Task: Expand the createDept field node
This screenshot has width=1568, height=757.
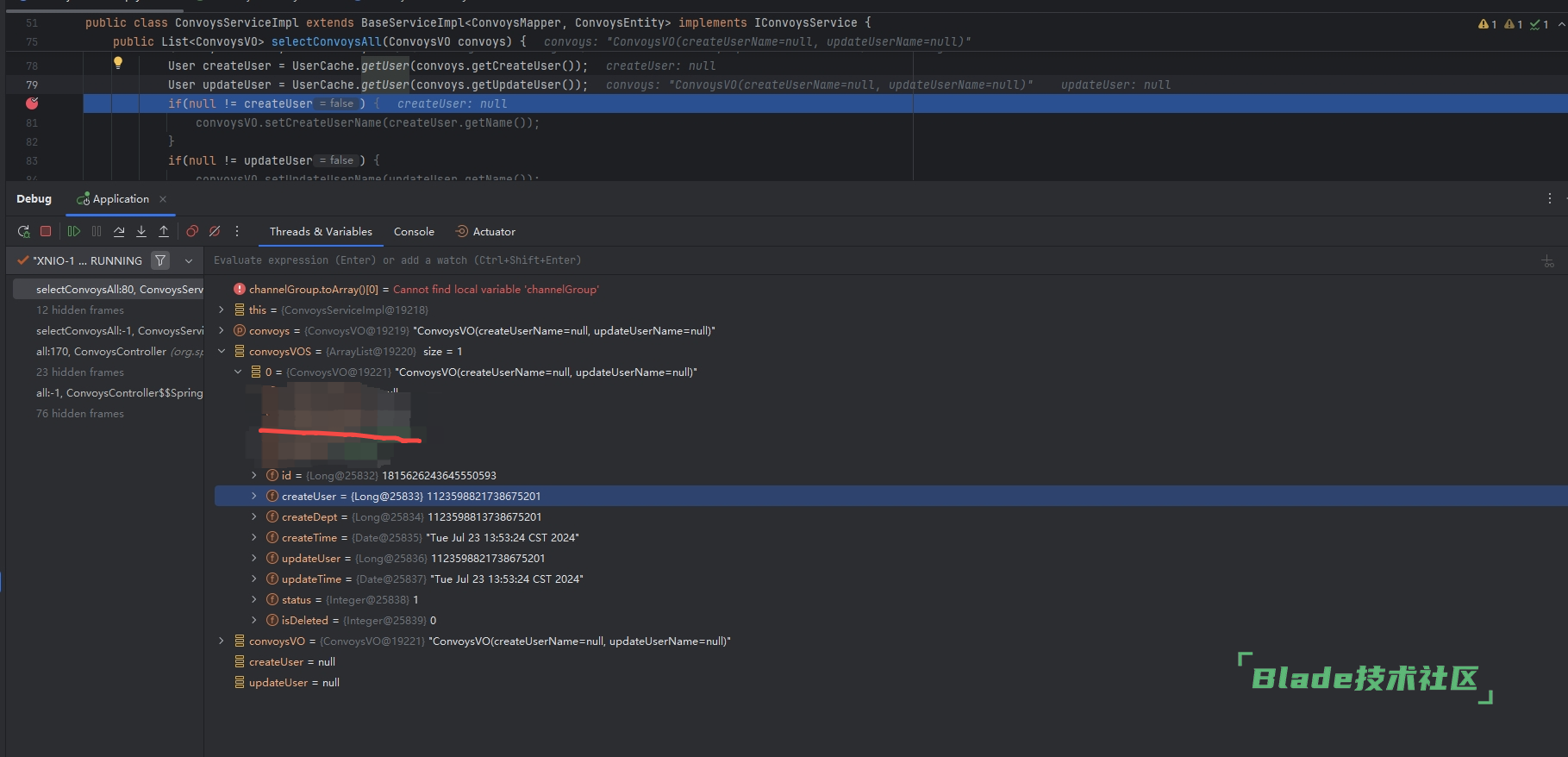Action: pyautogui.click(x=253, y=516)
